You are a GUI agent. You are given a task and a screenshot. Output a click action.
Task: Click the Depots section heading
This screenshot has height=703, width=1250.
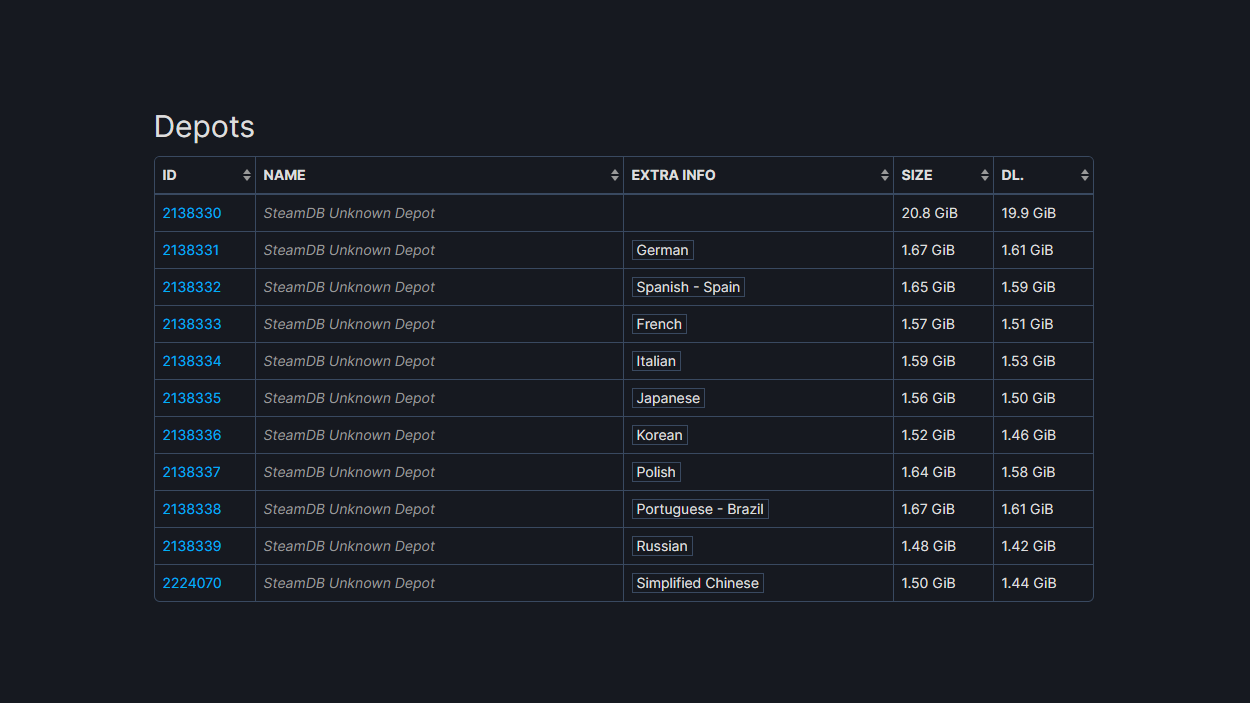click(204, 127)
